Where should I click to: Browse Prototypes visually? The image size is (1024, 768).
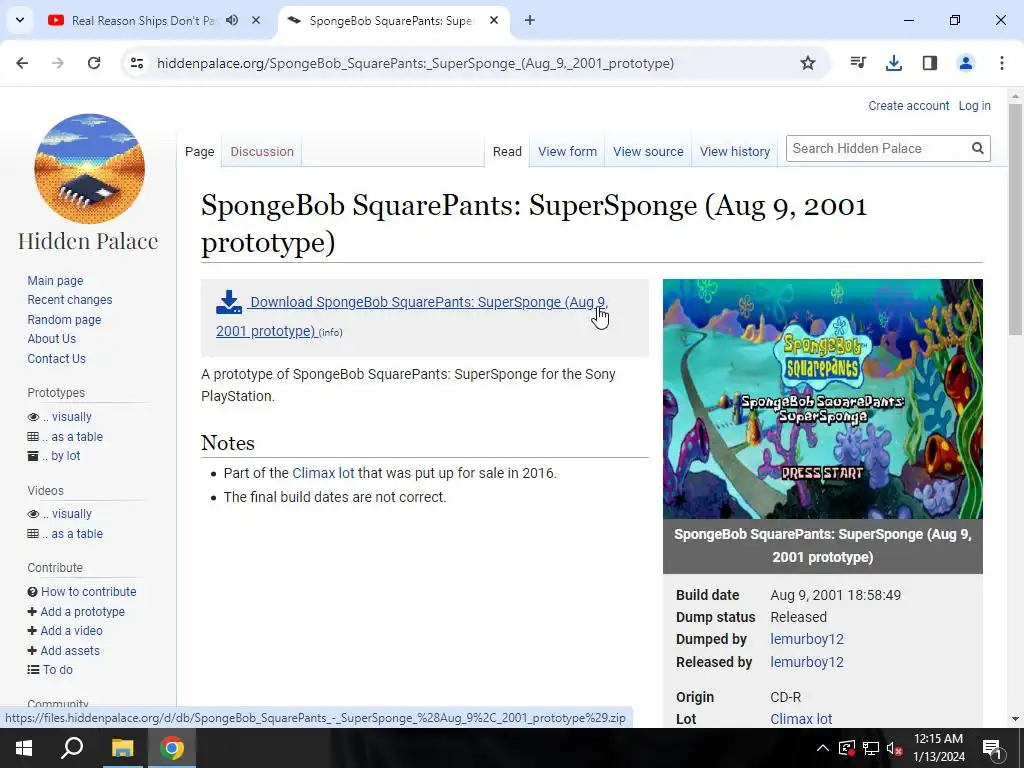(71, 417)
